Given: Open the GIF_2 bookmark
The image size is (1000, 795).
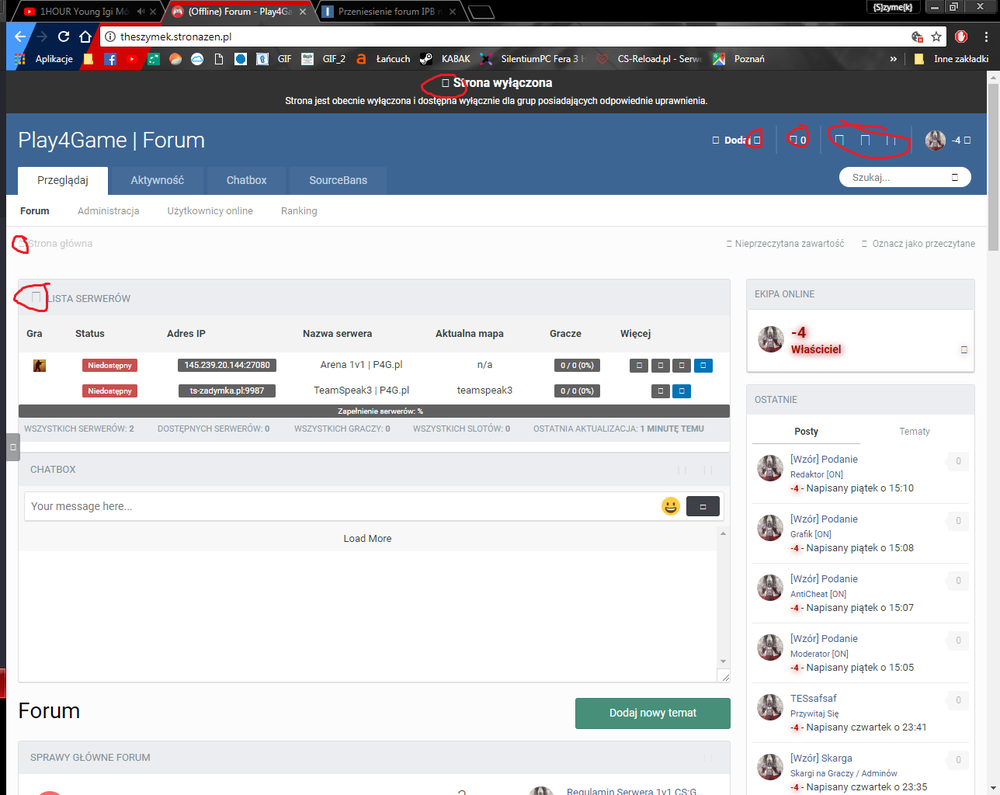Looking at the screenshot, I should (324, 59).
